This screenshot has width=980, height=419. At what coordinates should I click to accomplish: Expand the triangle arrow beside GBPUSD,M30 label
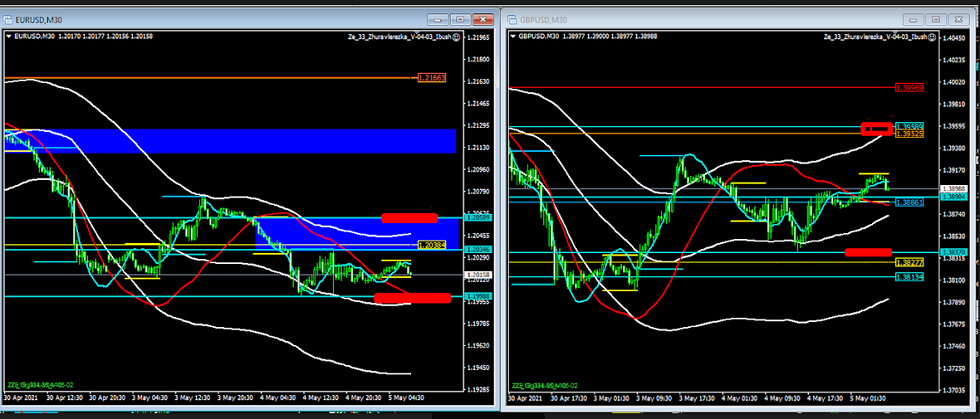pos(513,37)
